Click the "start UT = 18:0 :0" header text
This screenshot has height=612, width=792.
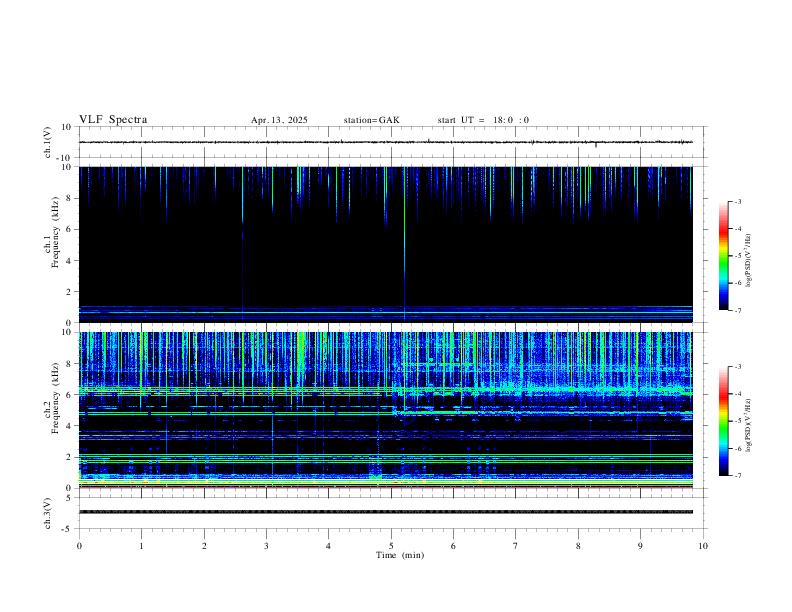pos(483,120)
